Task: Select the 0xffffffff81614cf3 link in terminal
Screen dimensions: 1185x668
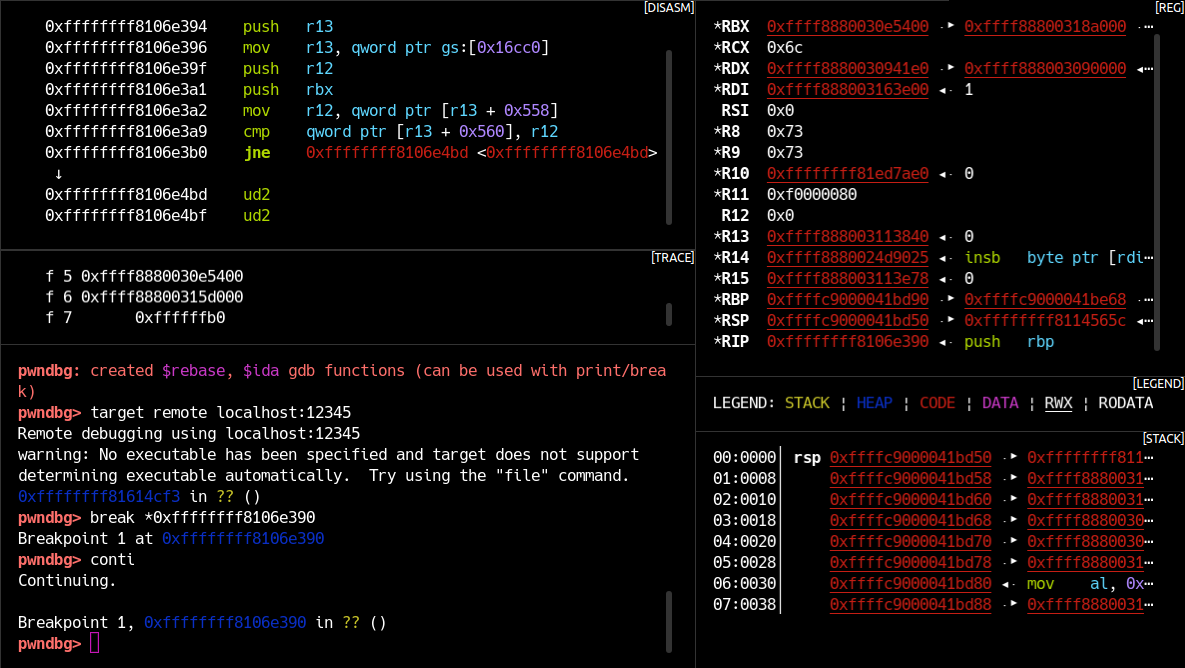Action: point(98,496)
